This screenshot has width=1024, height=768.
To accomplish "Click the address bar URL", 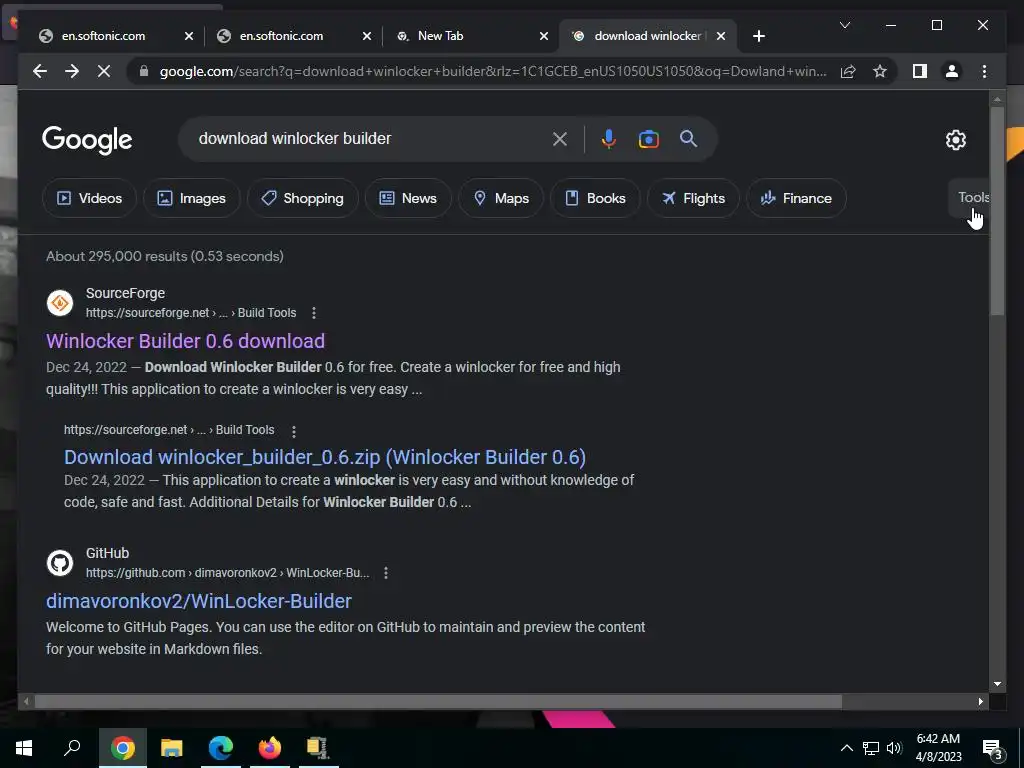I will [492, 71].
